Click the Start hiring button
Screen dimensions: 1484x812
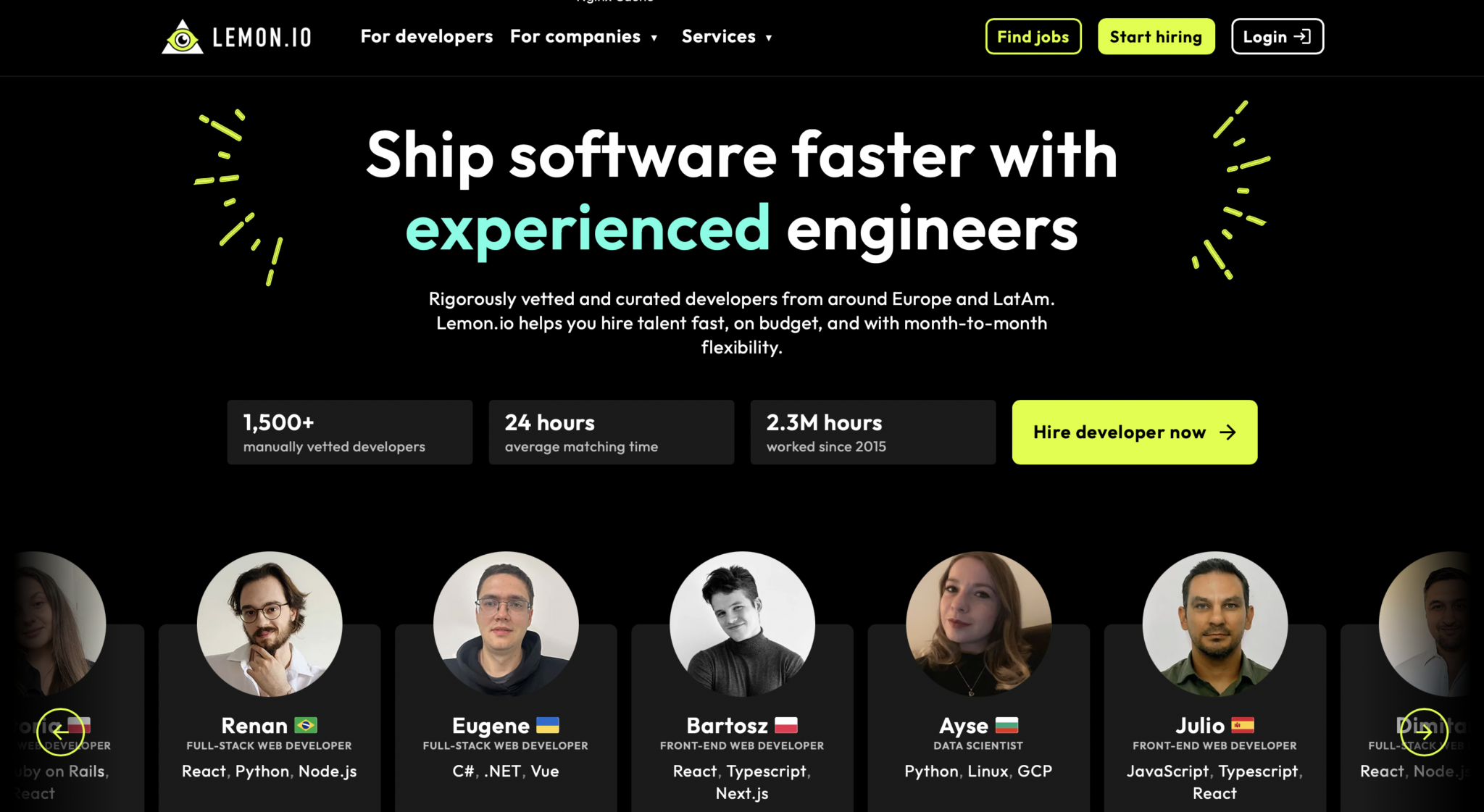1156,36
